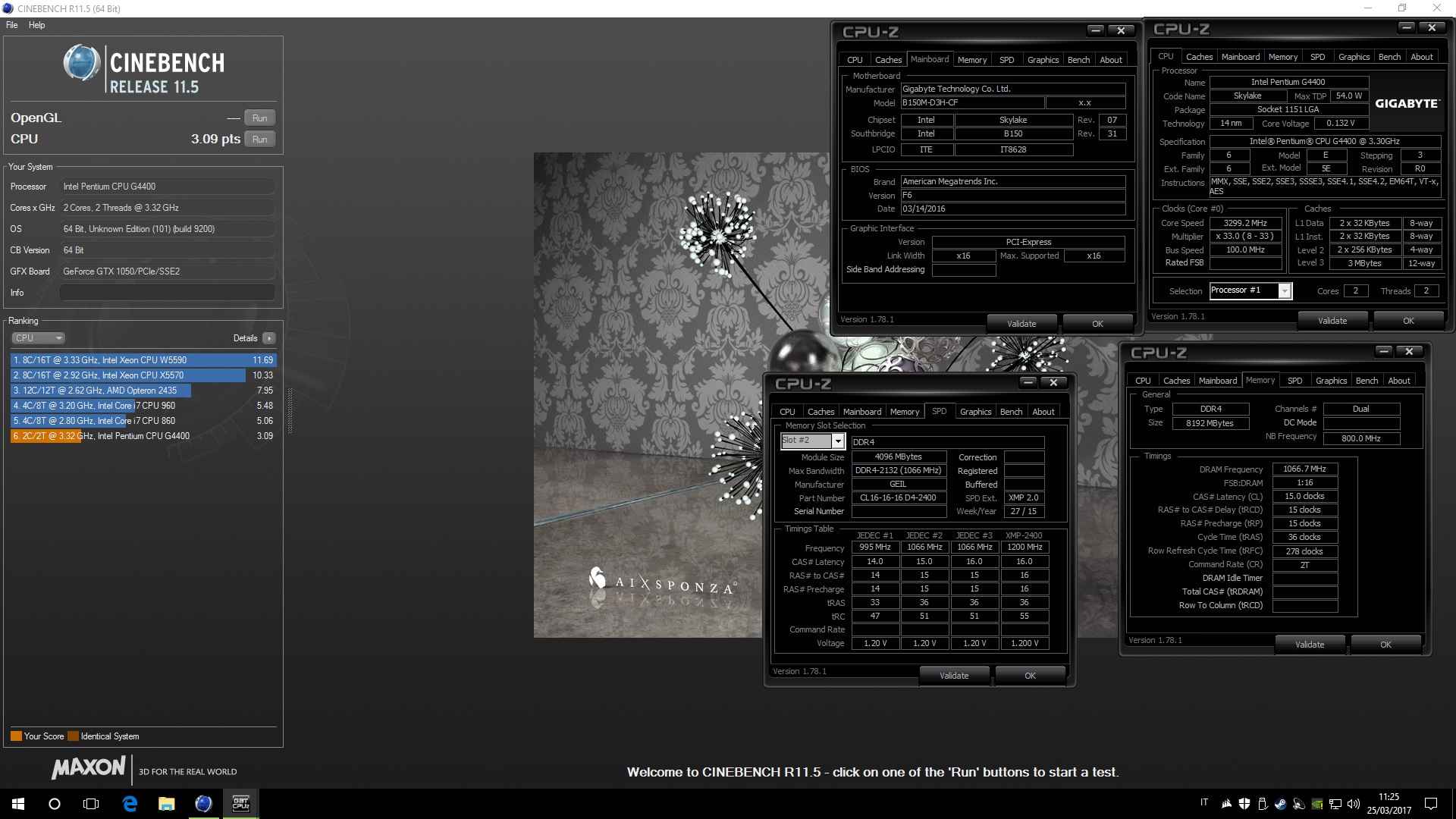
Task: Select ranking row Intel Pentium CPU G4400
Action: click(x=143, y=436)
